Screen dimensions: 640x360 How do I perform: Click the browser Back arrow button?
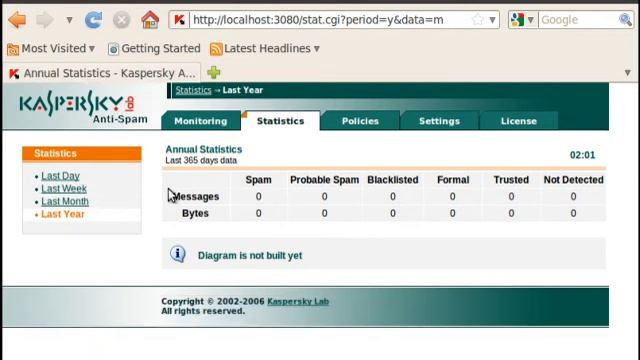pyautogui.click(x=17, y=20)
